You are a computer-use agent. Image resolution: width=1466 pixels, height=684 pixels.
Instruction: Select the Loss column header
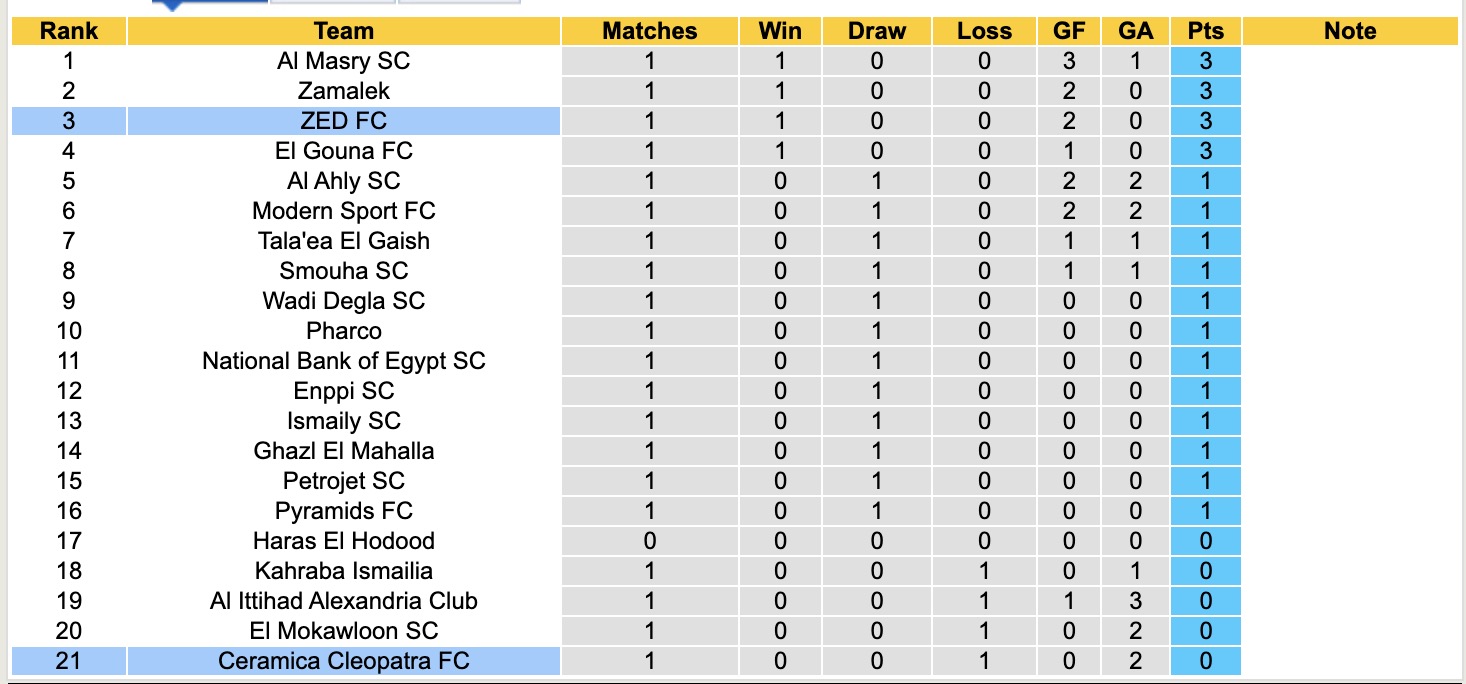coord(984,31)
